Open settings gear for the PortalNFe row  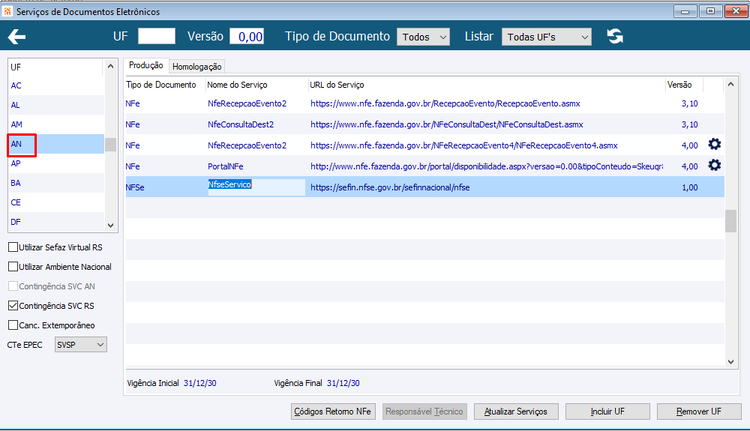714,166
